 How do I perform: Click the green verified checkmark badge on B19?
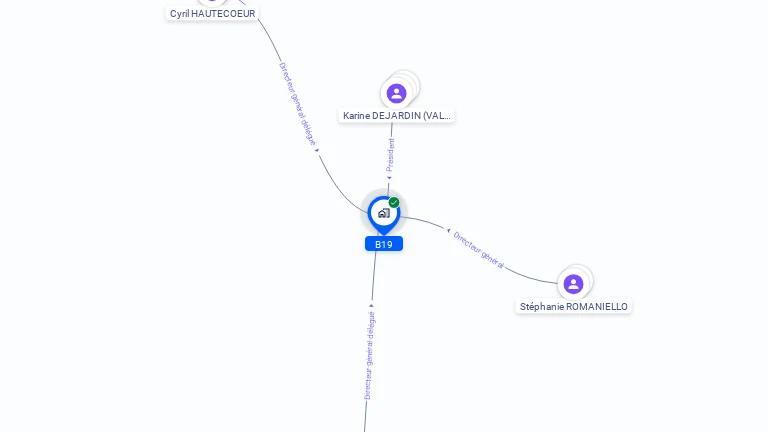point(394,202)
